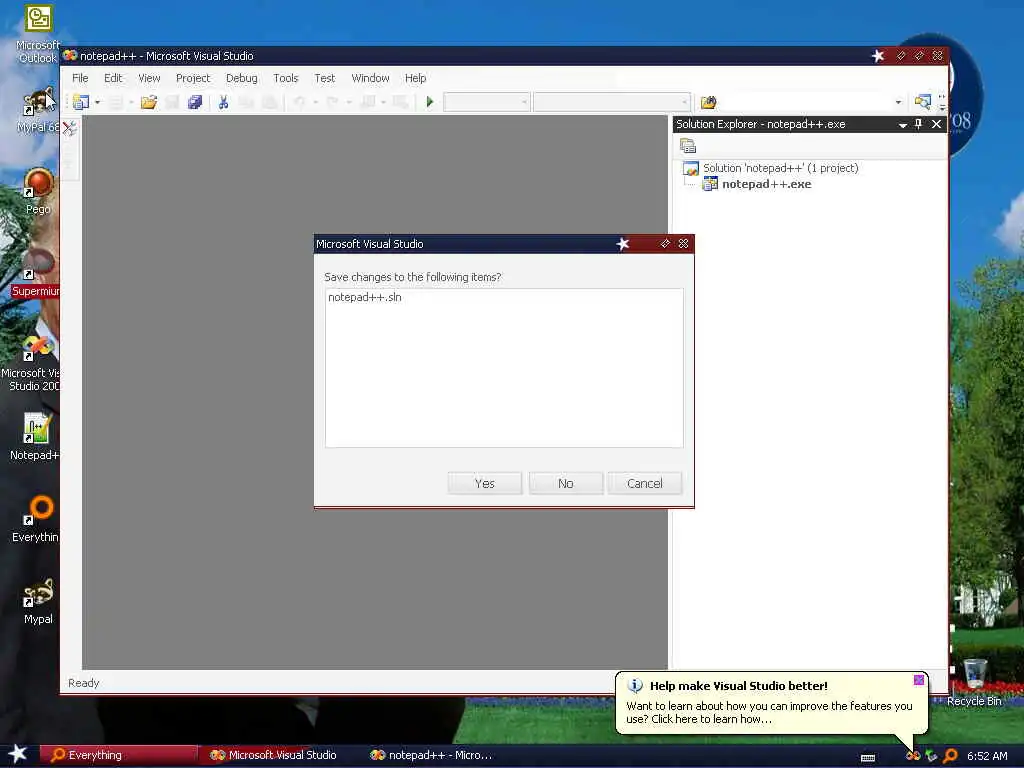The width and height of the screenshot is (1024, 768).
Task: Click the 6:52 AM taskbar clock
Action: 987,756
